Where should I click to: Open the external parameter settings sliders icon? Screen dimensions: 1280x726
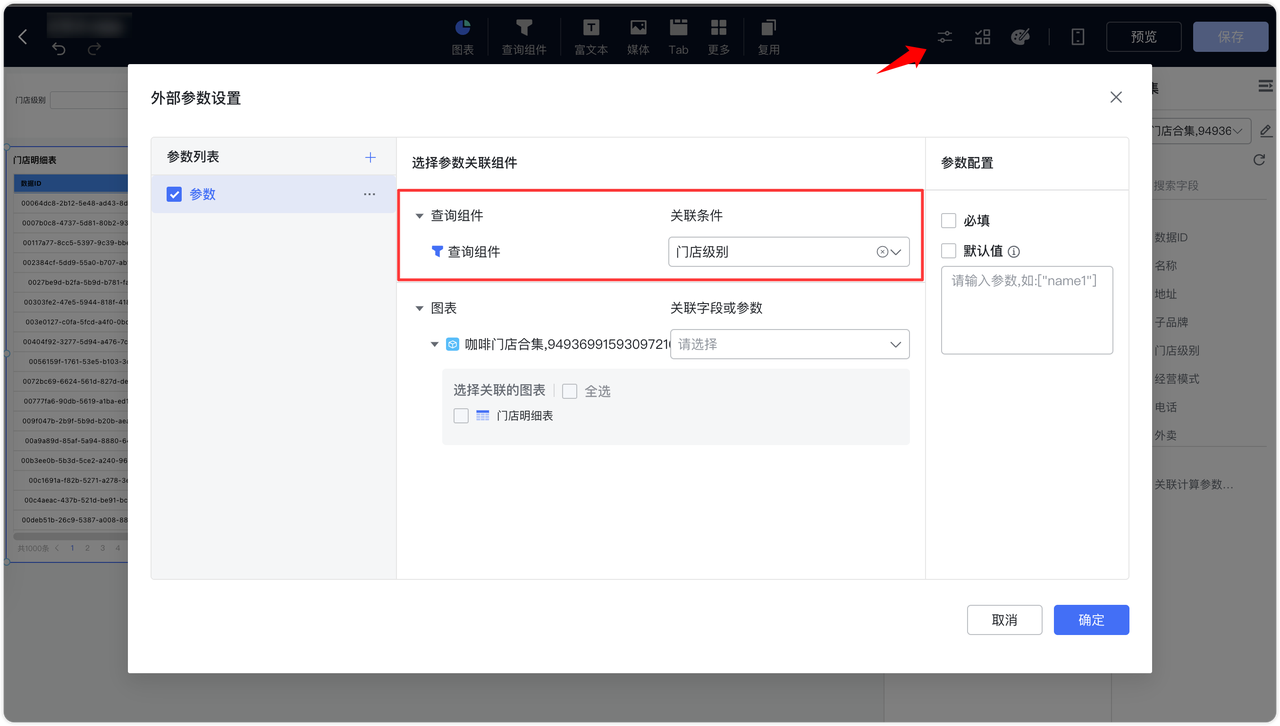point(944,36)
